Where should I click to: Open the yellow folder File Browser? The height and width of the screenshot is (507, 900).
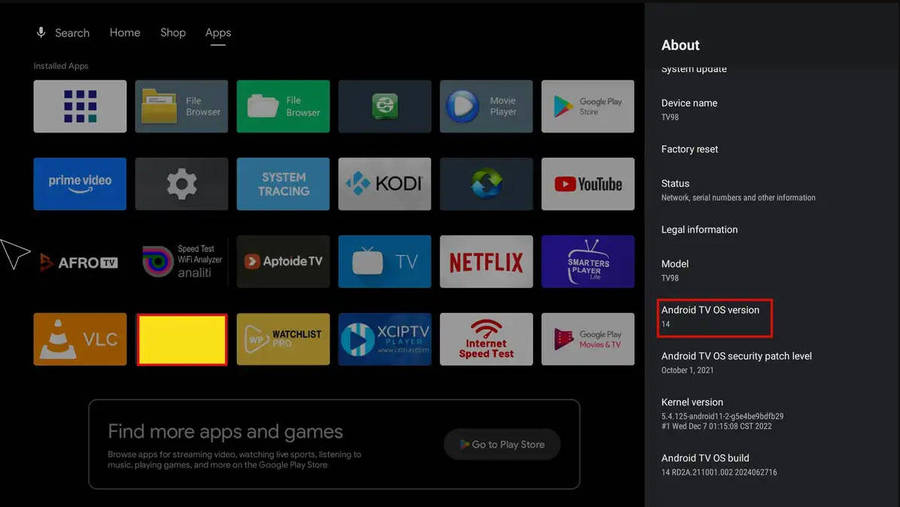(181, 106)
